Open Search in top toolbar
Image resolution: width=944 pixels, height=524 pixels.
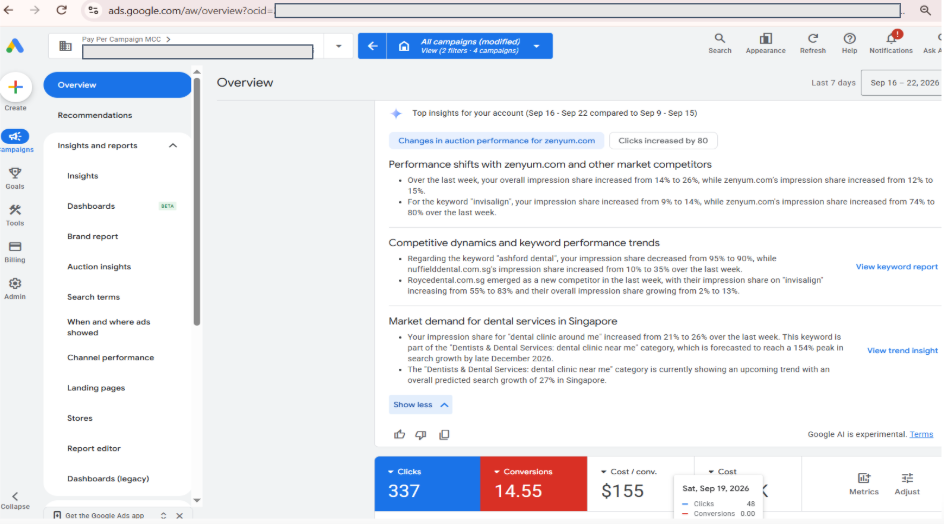click(x=719, y=43)
